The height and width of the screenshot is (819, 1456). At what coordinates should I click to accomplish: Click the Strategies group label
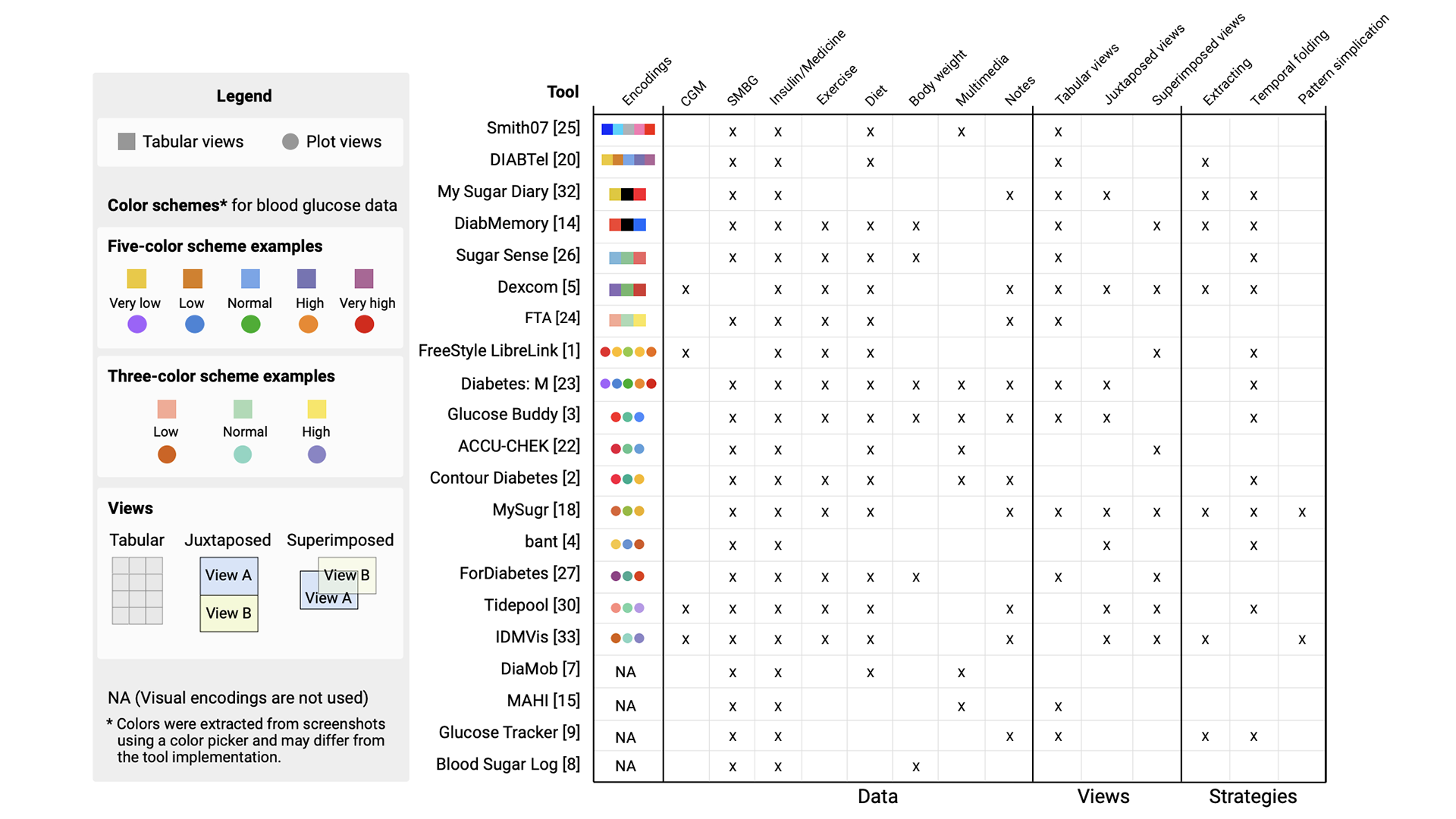(x=1253, y=797)
